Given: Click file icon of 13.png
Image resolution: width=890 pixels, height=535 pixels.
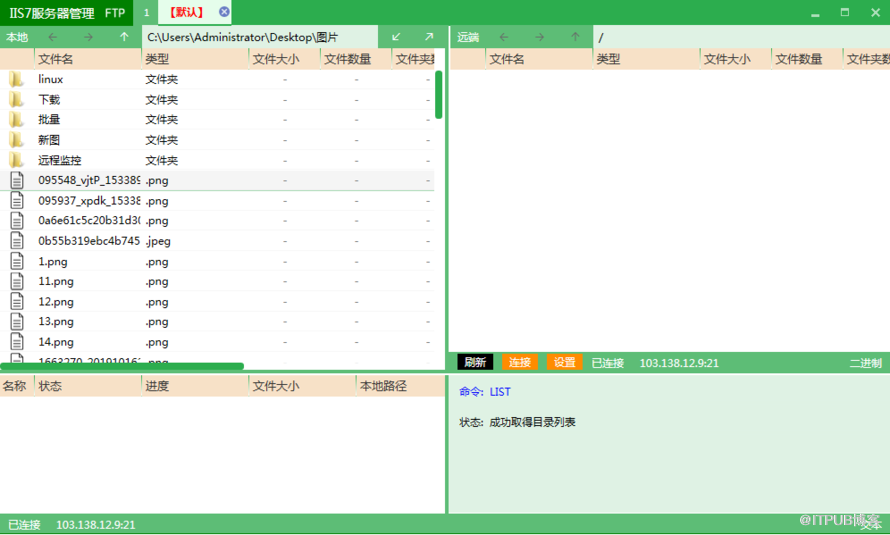Looking at the screenshot, I should (17, 321).
